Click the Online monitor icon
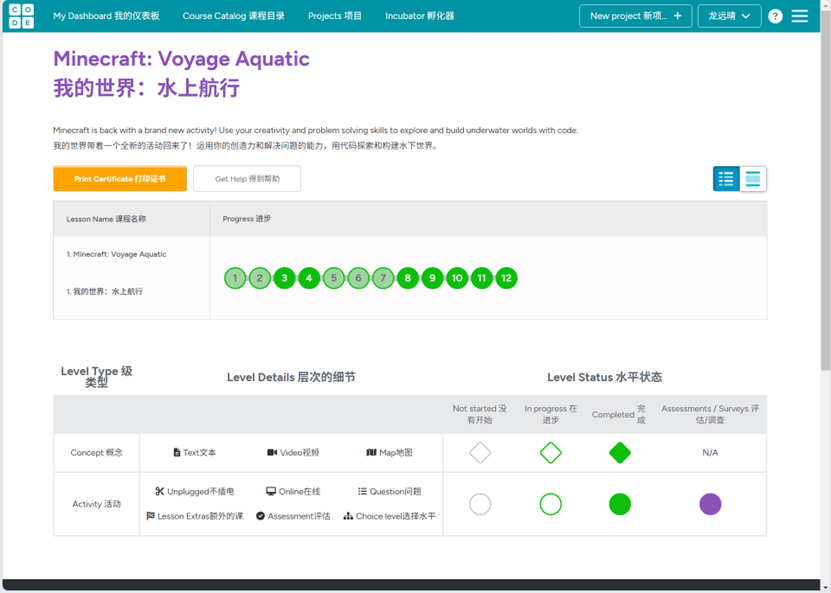The image size is (831, 593). (x=271, y=491)
